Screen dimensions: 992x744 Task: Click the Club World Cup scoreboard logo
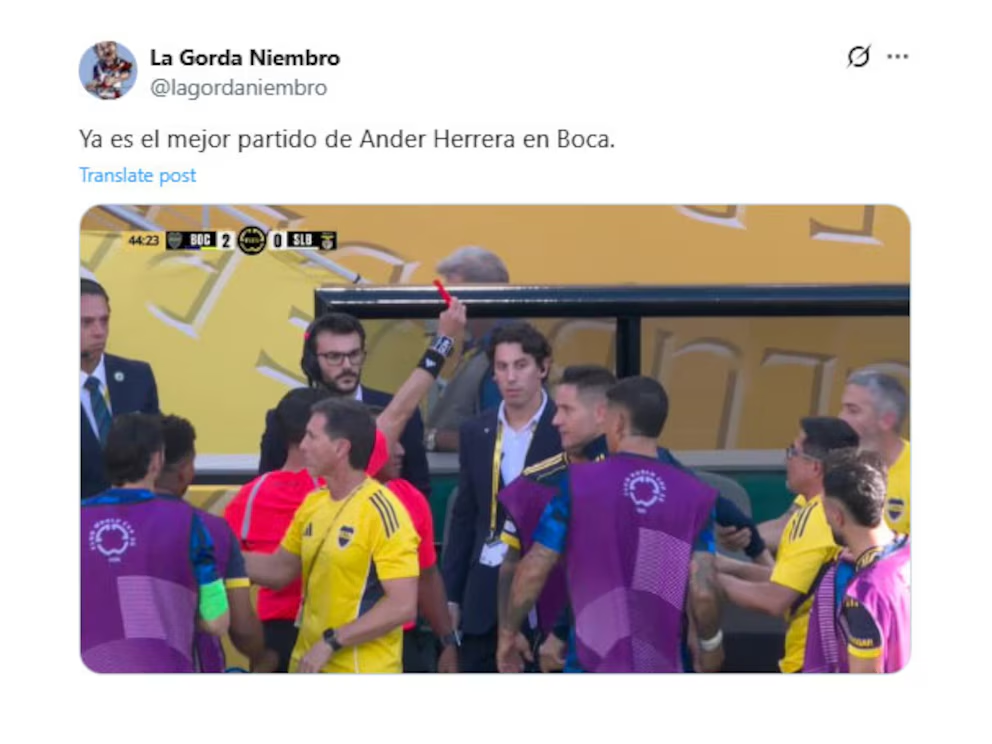pyautogui.click(x=252, y=240)
